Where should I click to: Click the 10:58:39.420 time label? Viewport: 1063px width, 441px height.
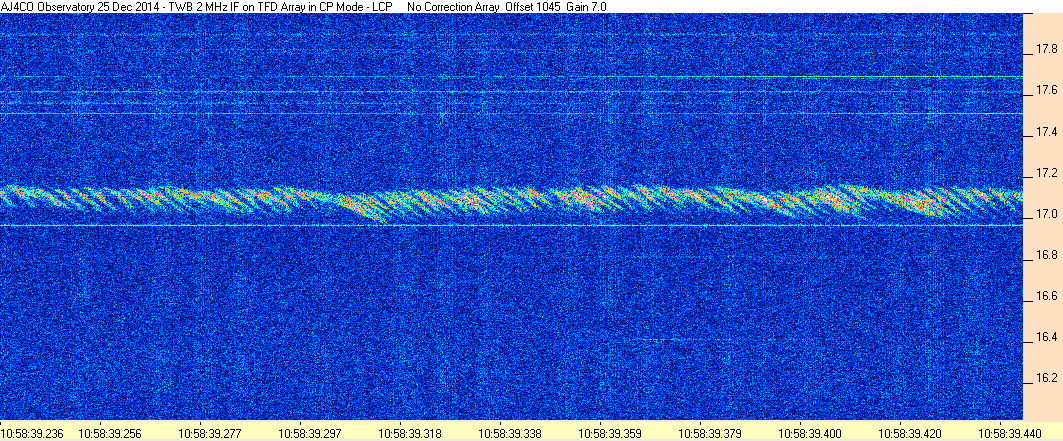908,432
